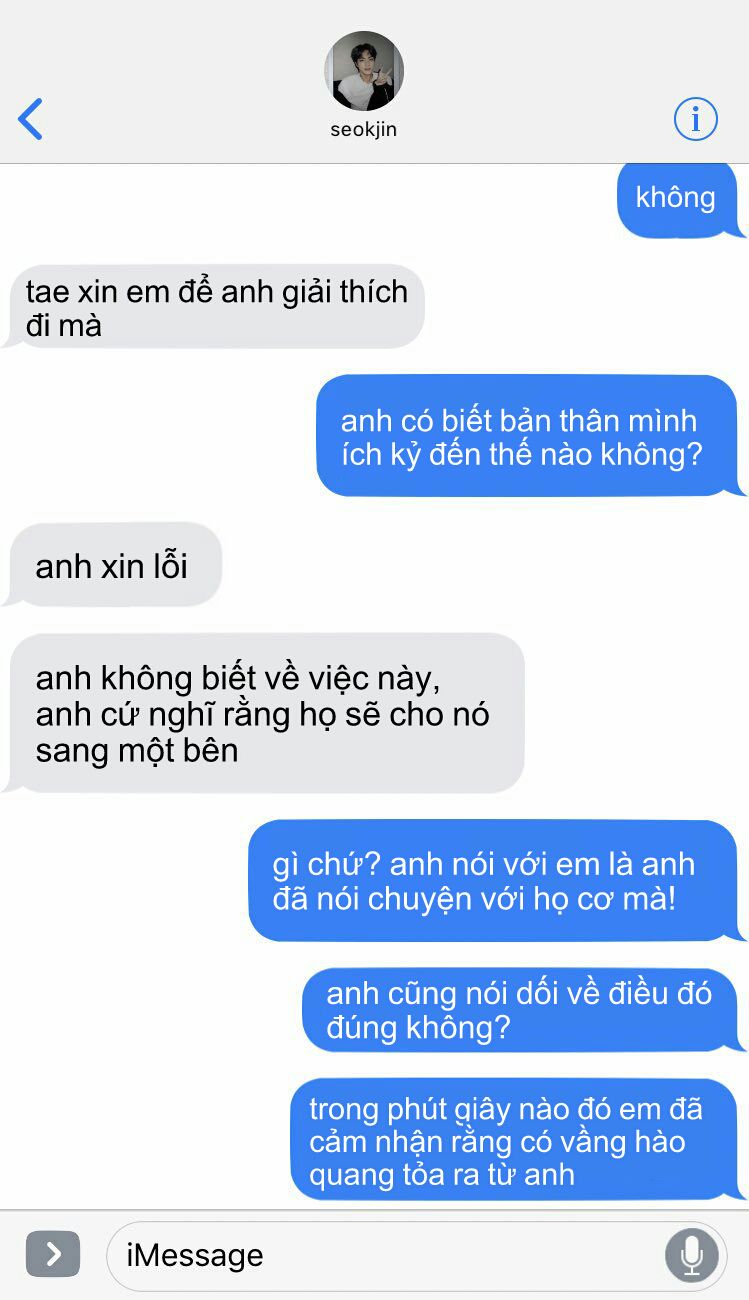
Task: Expand the apps chevron beside iMessage field
Action: tap(53, 1254)
